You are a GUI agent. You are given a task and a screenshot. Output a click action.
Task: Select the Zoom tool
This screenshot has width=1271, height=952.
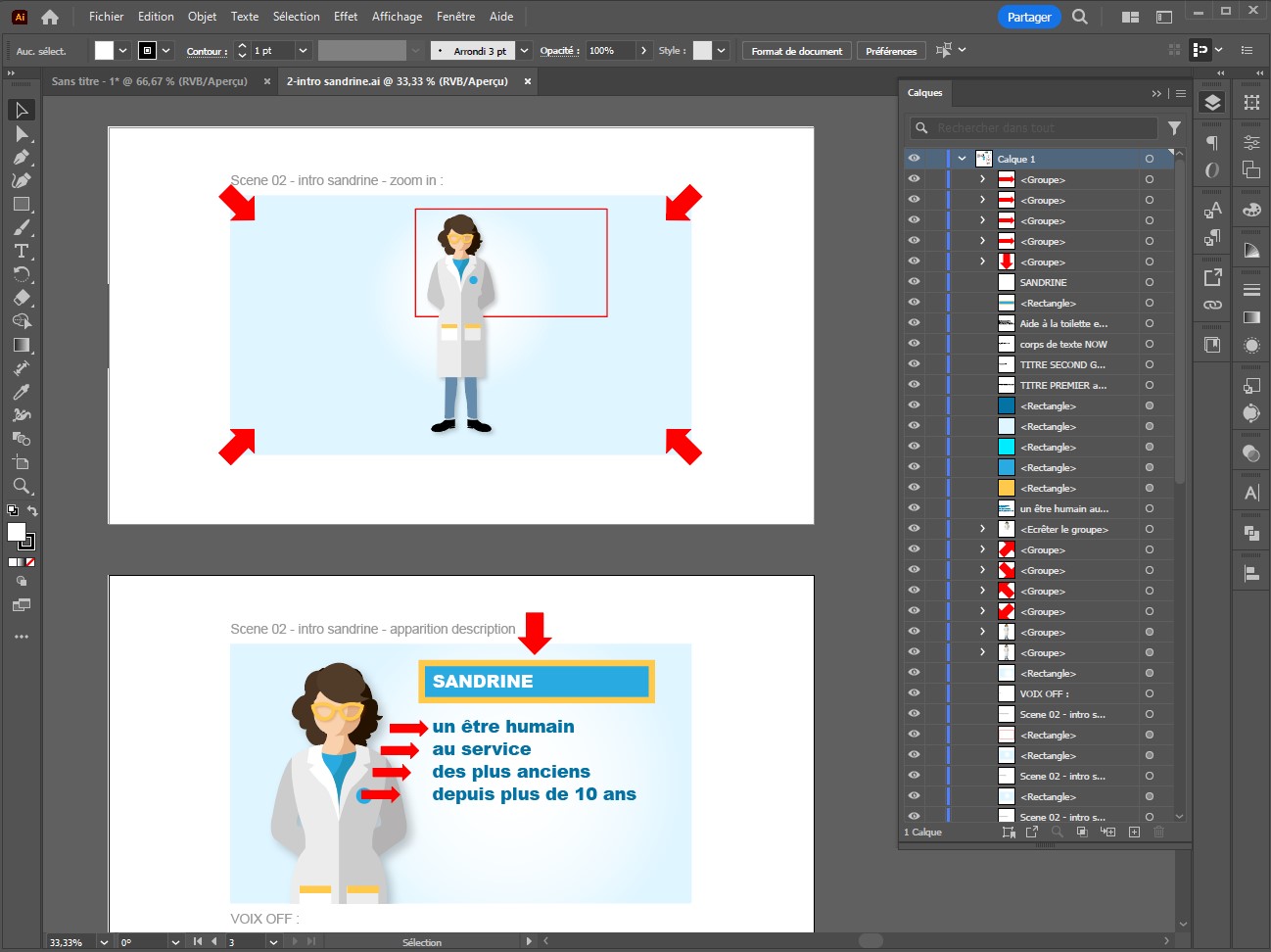[x=22, y=486]
